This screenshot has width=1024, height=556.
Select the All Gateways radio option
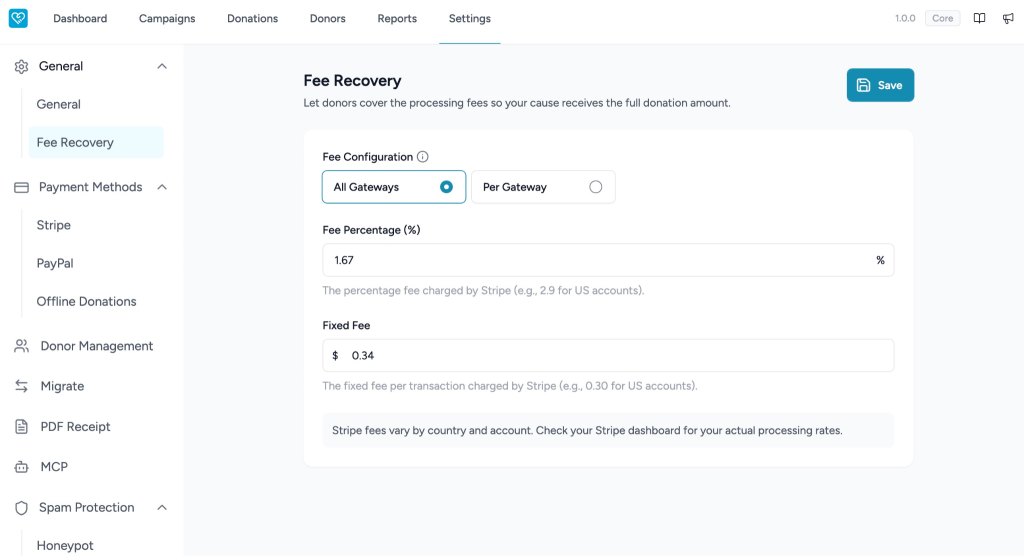(x=394, y=187)
